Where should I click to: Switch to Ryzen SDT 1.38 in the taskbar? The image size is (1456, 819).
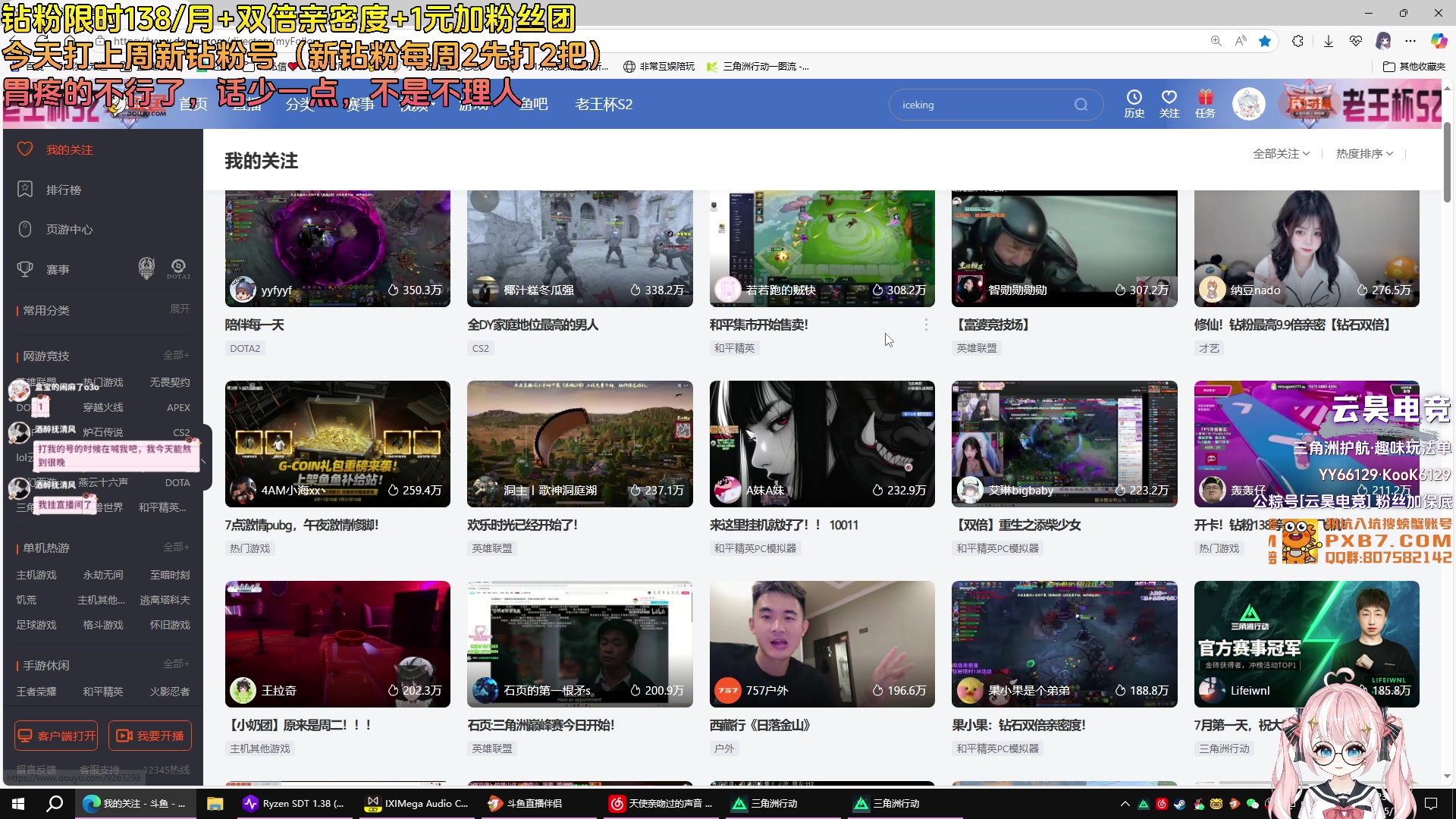(294, 803)
